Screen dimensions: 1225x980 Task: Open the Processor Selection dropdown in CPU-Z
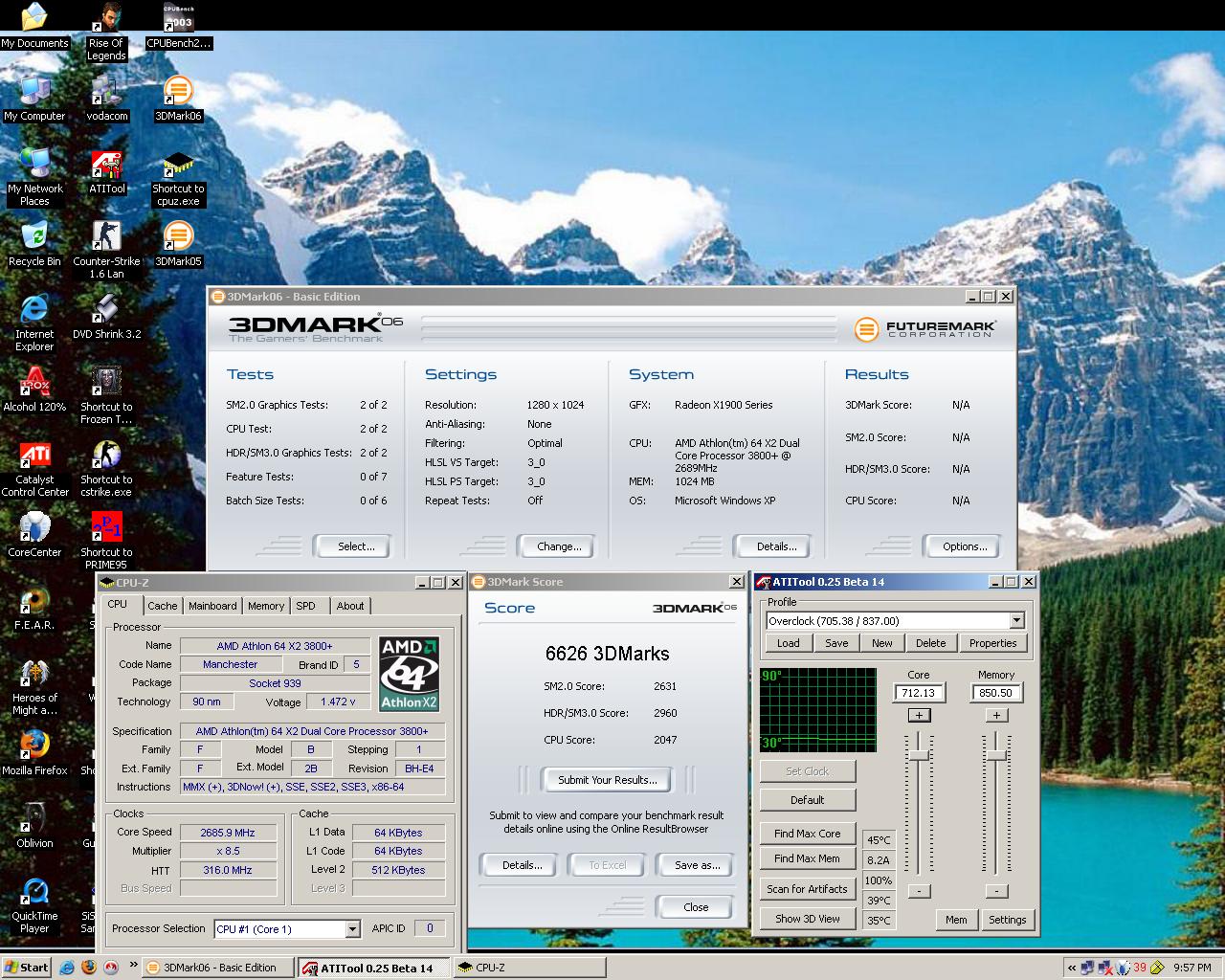click(352, 929)
